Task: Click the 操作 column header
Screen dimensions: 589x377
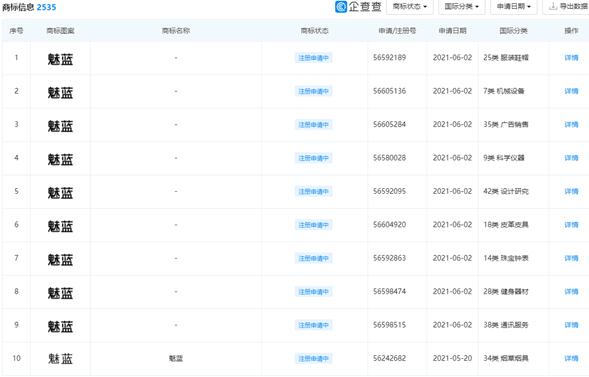Action: [571, 31]
